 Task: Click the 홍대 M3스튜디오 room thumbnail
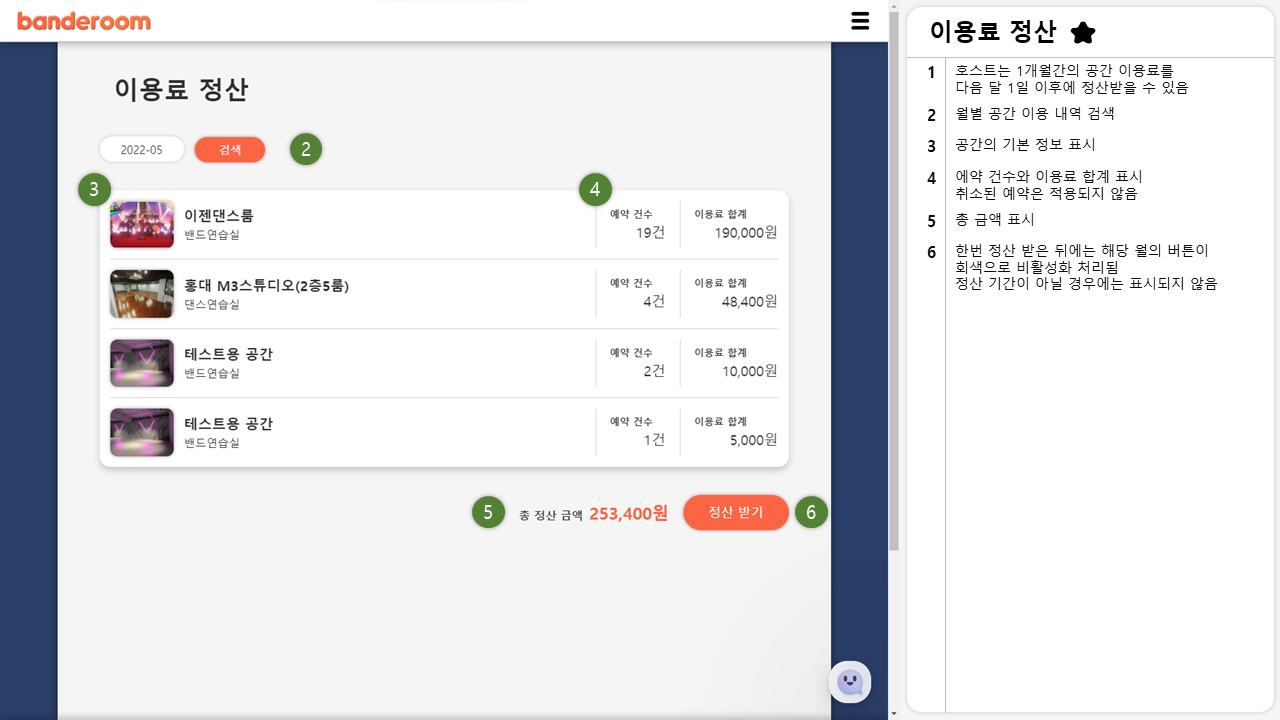click(141, 293)
